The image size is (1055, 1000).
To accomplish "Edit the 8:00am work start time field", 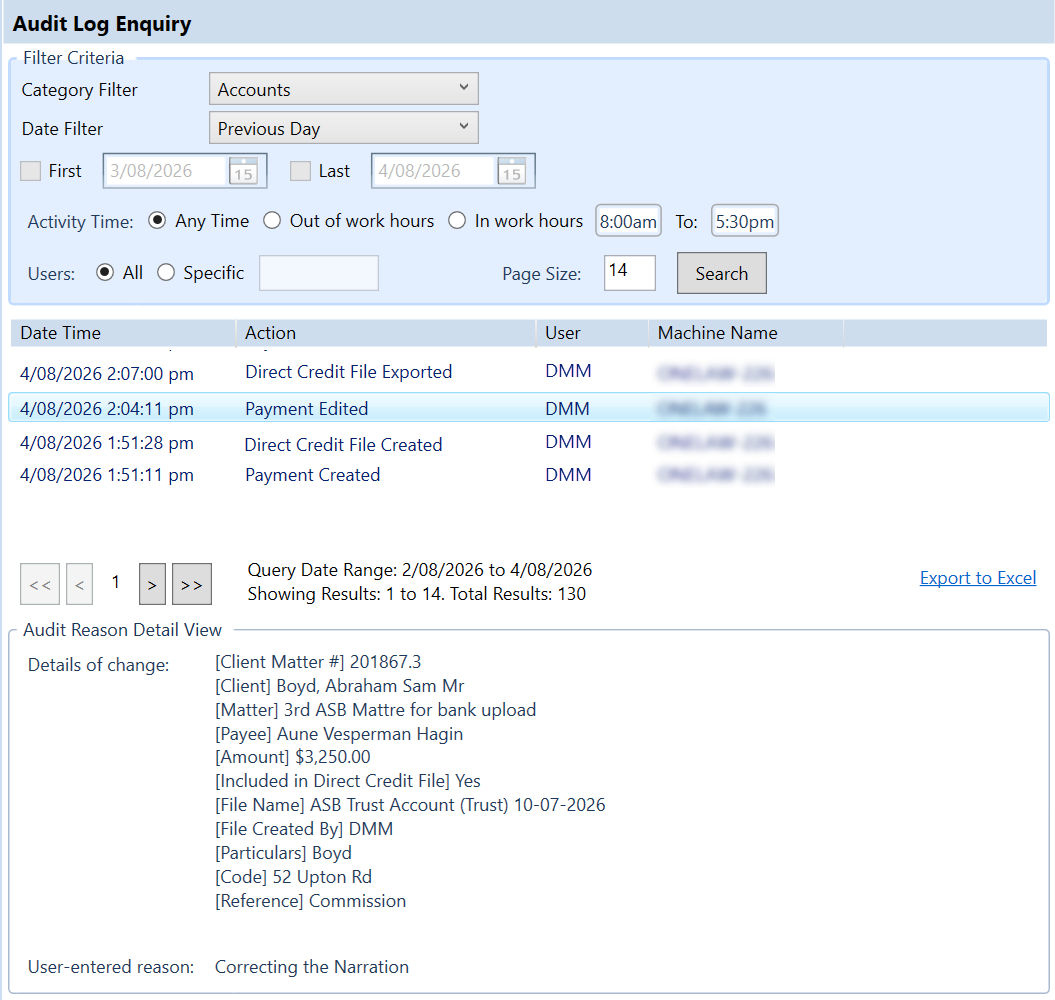I will pyautogui.click(x=628, y=221).
